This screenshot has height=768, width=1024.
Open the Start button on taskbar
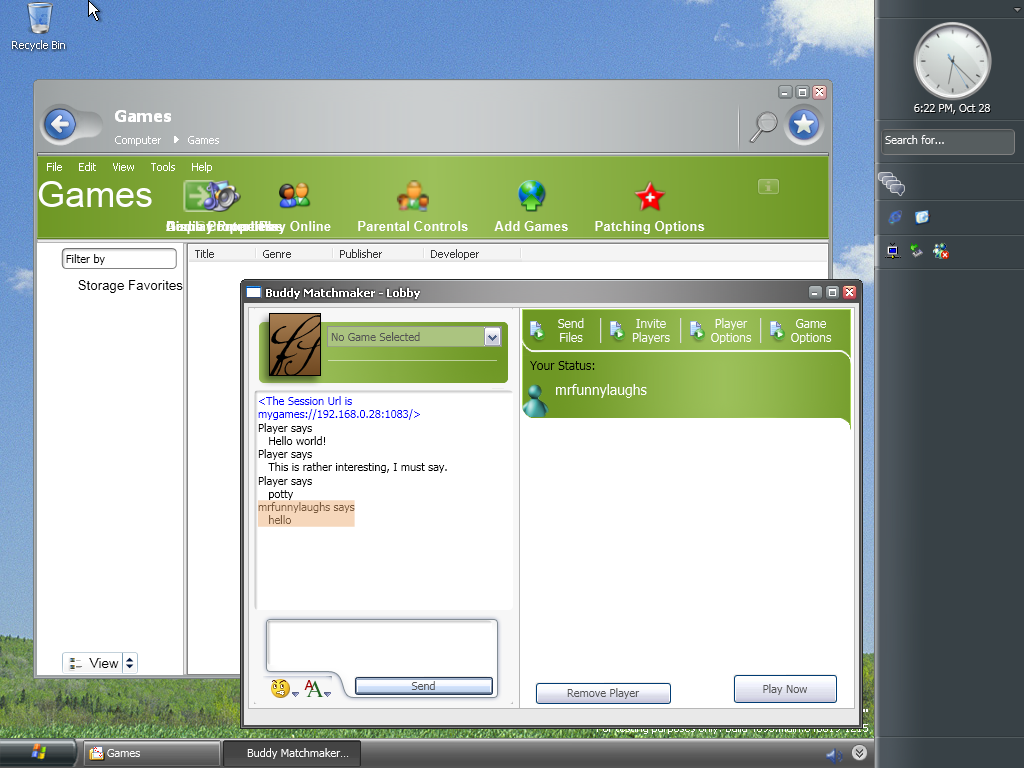(38, 753)
